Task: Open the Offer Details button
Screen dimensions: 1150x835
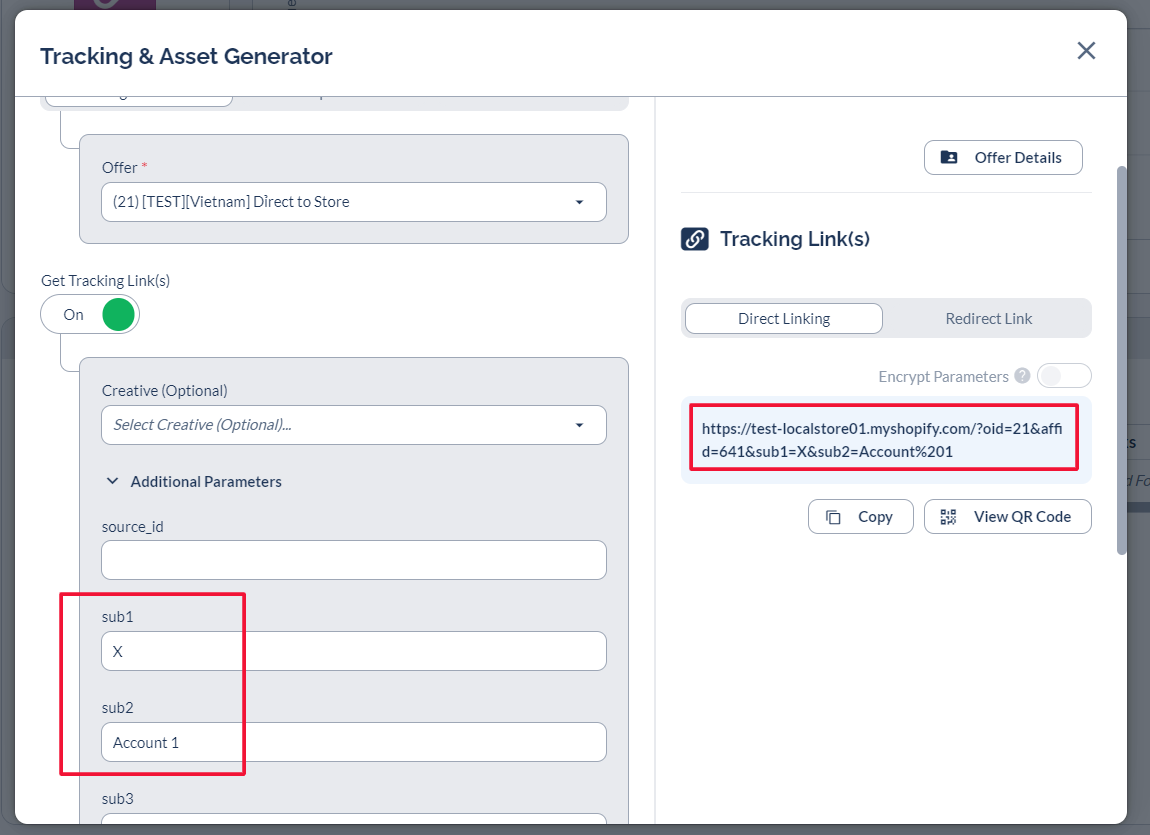Action: click(x=1003, y=158)
